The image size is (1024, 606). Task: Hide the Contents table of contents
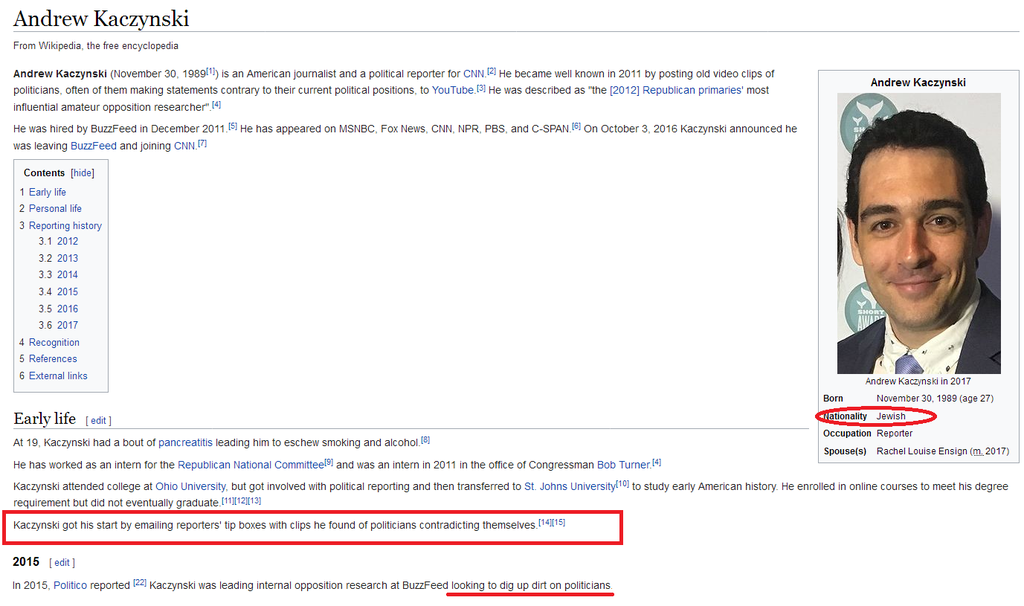[82, 173]
